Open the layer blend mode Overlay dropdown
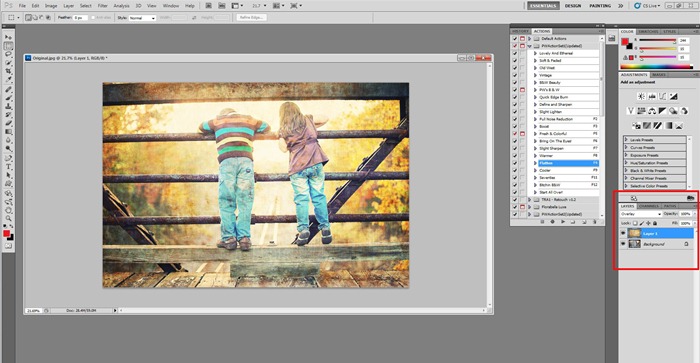700x363 pixels. pyautogui.click(x=641, y=214)
